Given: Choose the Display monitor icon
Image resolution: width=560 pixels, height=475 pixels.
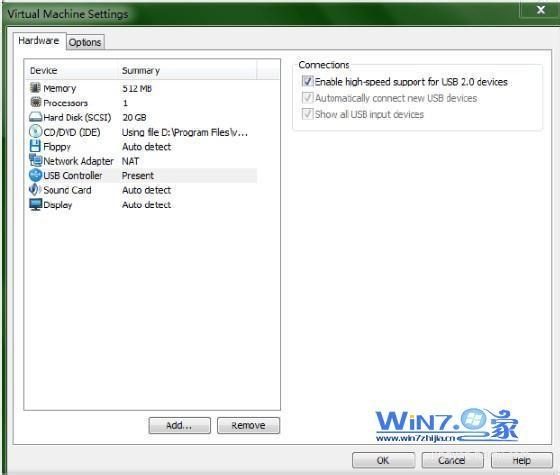Looking at the screenshot, I should click(x=36, y=205).
